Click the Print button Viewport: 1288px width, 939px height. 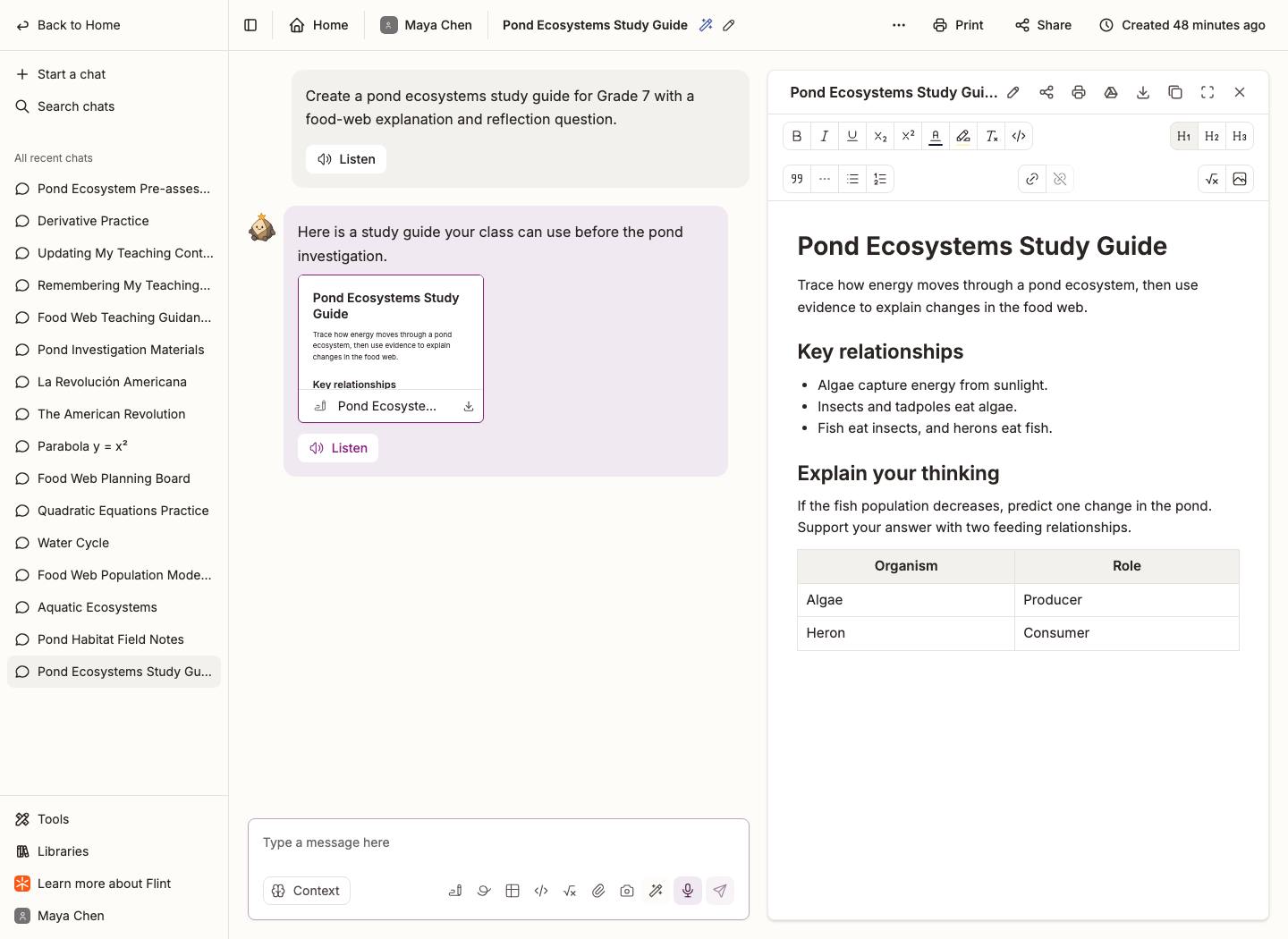pyautogui.click(x=958, y=25)
